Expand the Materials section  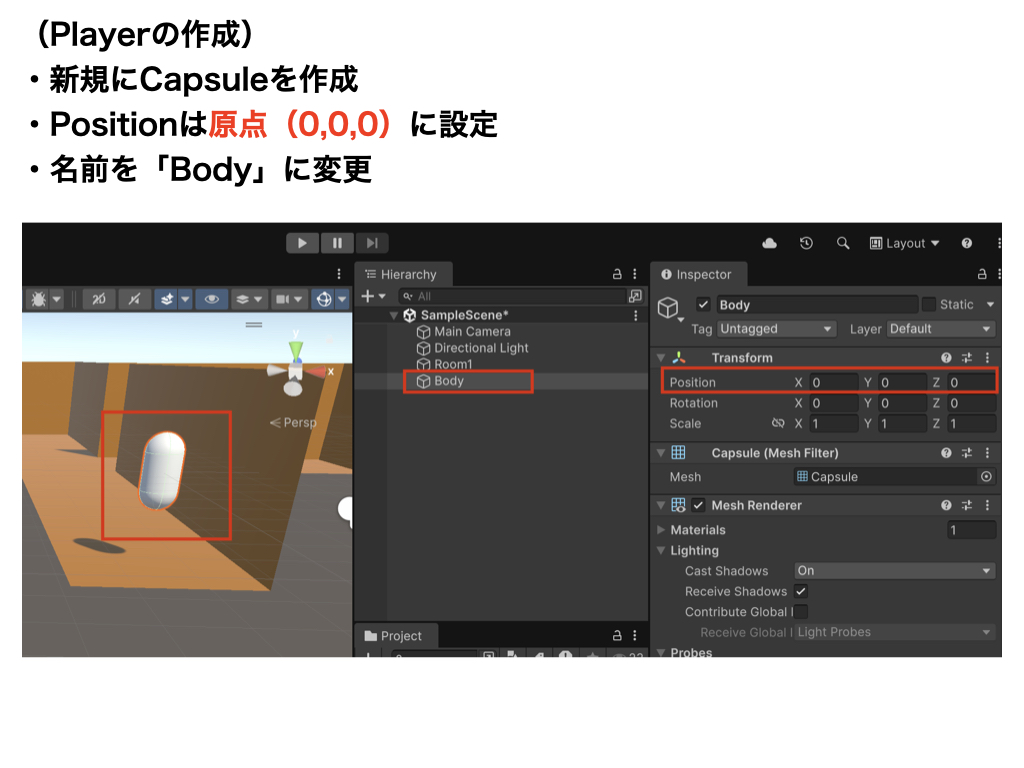point(661,530)
